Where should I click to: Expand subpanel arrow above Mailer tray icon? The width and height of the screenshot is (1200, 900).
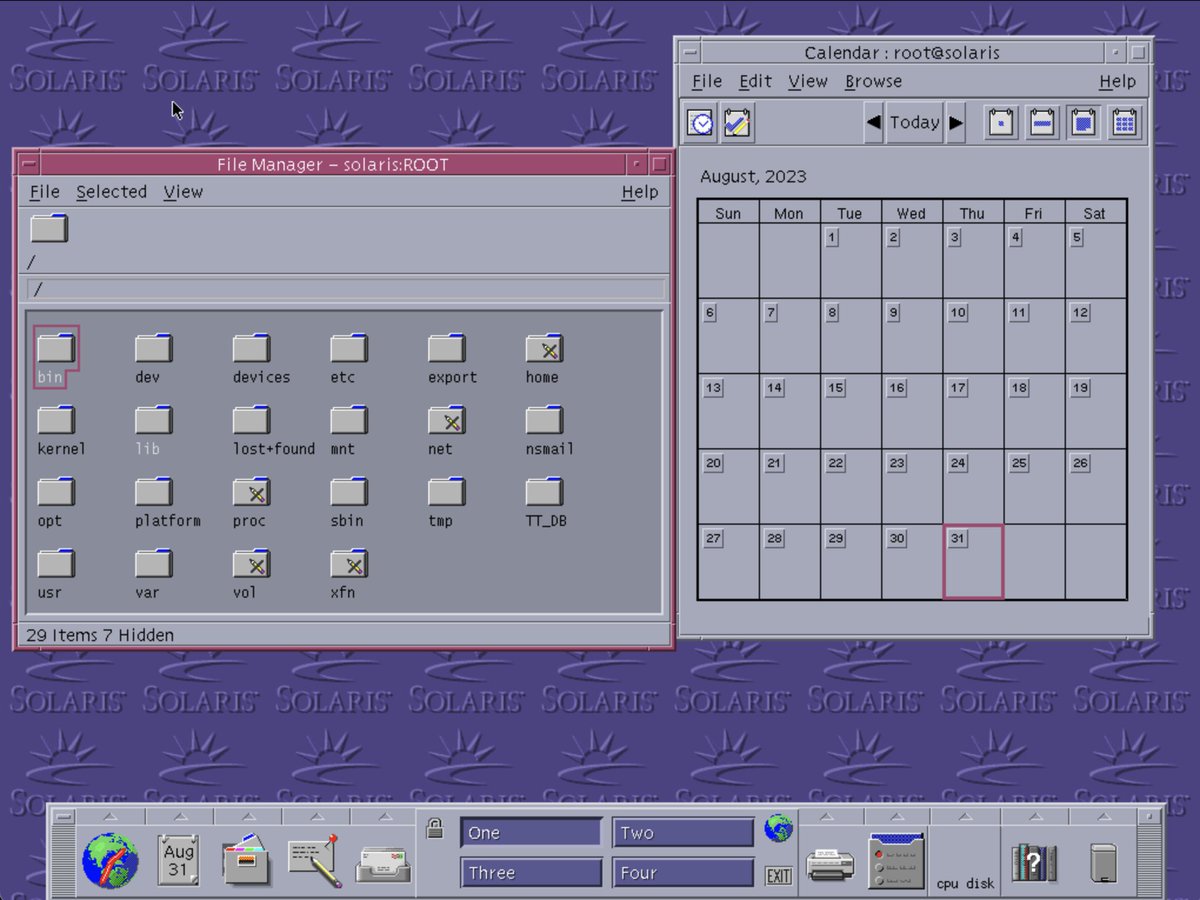coord(384,816)
